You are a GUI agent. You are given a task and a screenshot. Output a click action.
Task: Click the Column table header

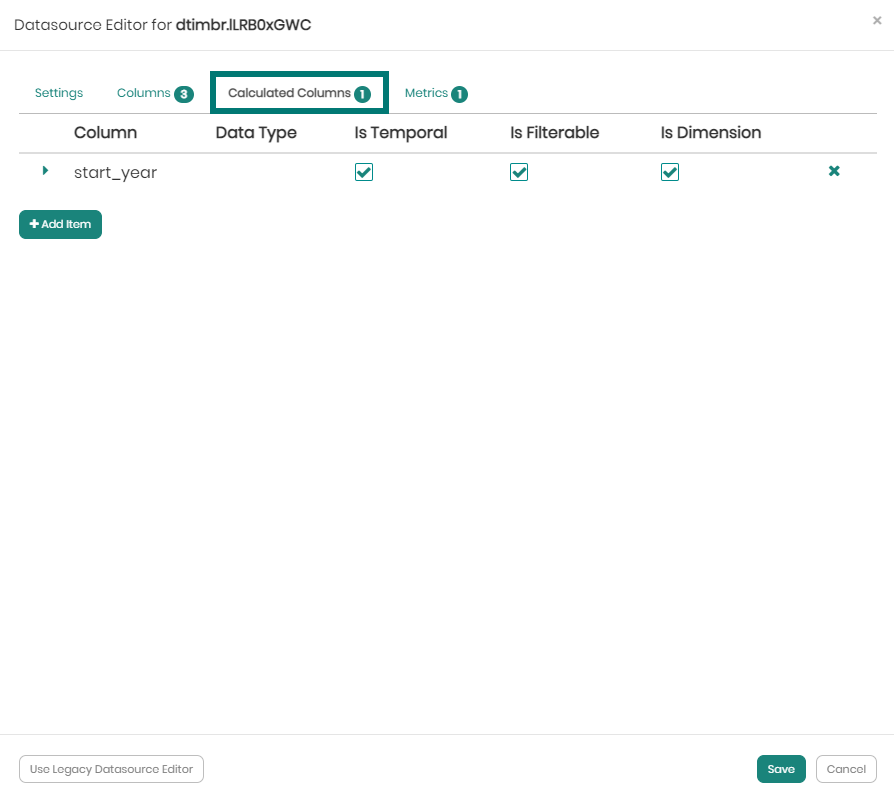(106, 132)
